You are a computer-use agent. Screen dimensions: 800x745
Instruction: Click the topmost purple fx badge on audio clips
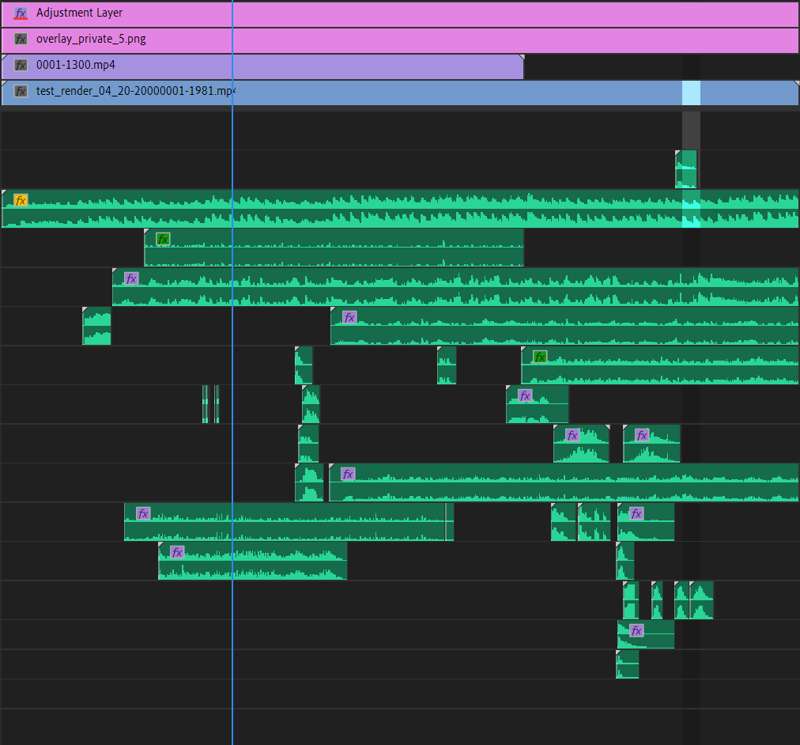[x=132, y=279]
